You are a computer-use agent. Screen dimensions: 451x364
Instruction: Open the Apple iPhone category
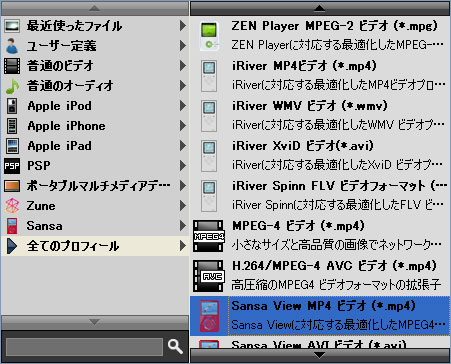[x=95, y=126]
